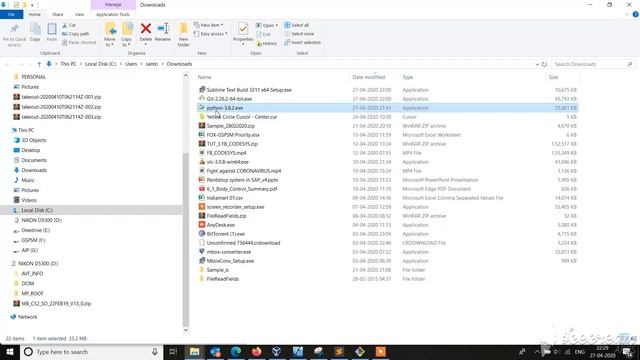Select Documents in the navigation pane

[x=34, y=160]
